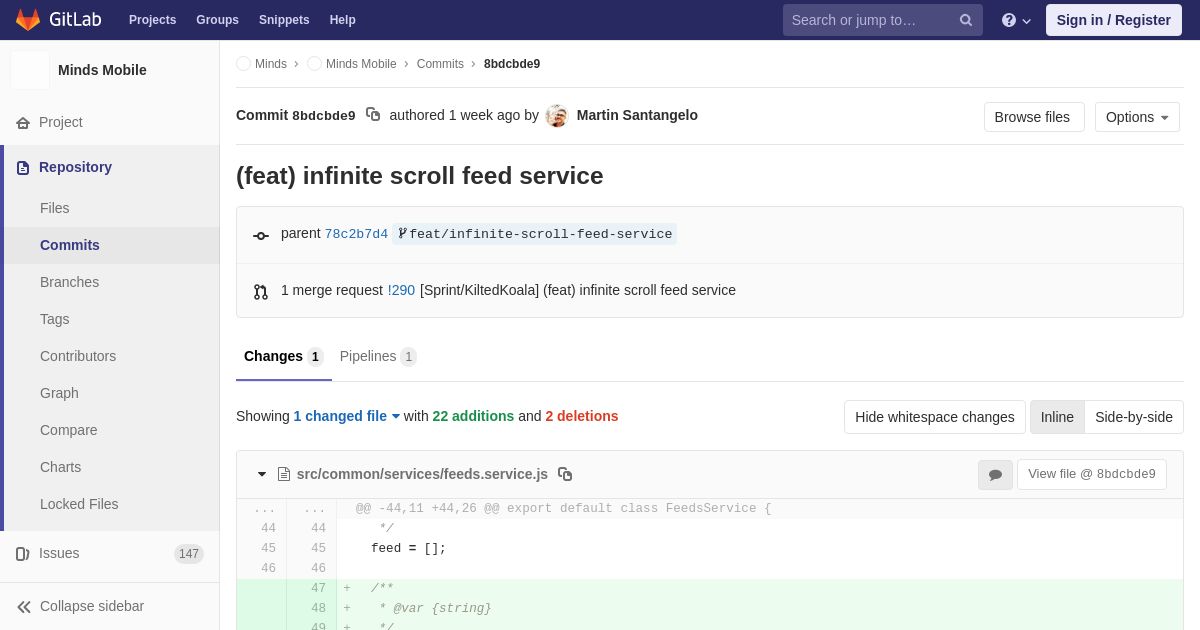Open the Help question mark menu

pyautogui.click(x=1016, y=20)
